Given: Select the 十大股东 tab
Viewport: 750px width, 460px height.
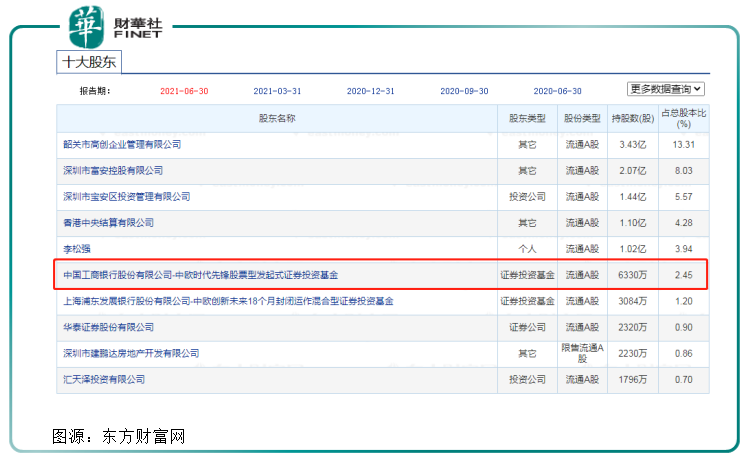Looking at the screenshot, I should (89, 62).
